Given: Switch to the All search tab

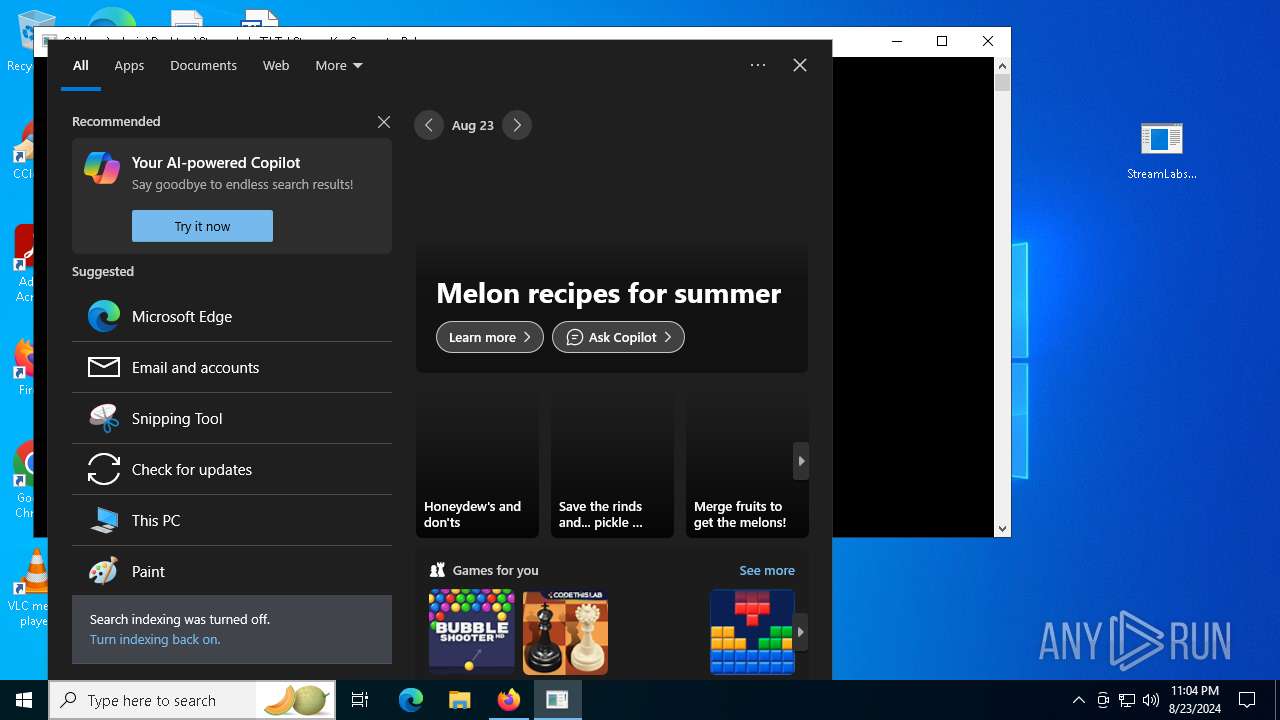Looking at the screenshot, I should pyautogui.click(x=81, y=65).
